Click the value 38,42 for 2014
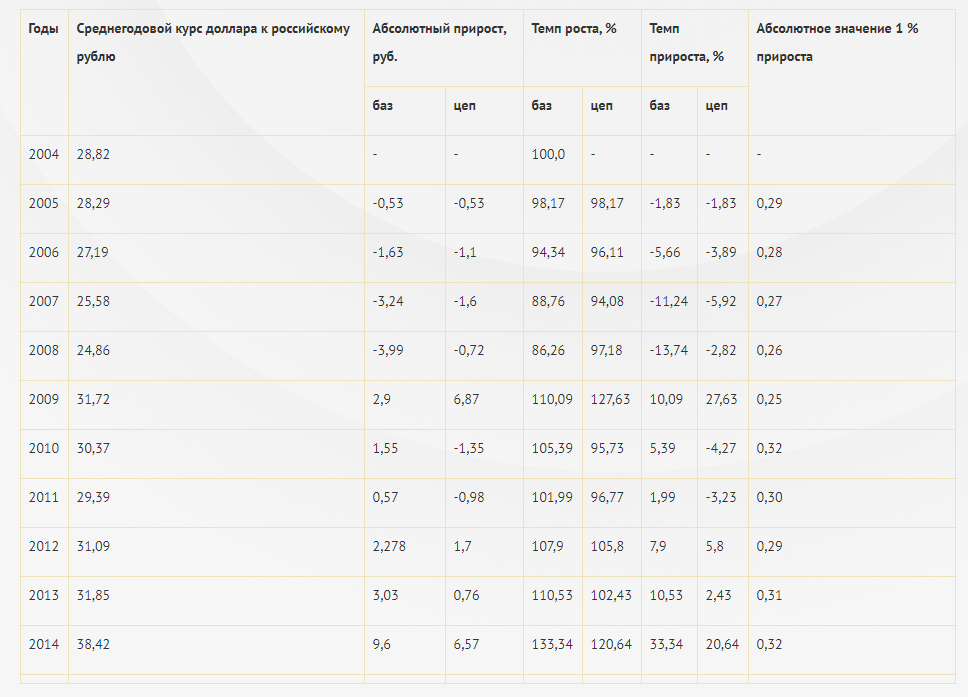Image resolution: width=968 pixels, height=697 pixels. (93, 645)
